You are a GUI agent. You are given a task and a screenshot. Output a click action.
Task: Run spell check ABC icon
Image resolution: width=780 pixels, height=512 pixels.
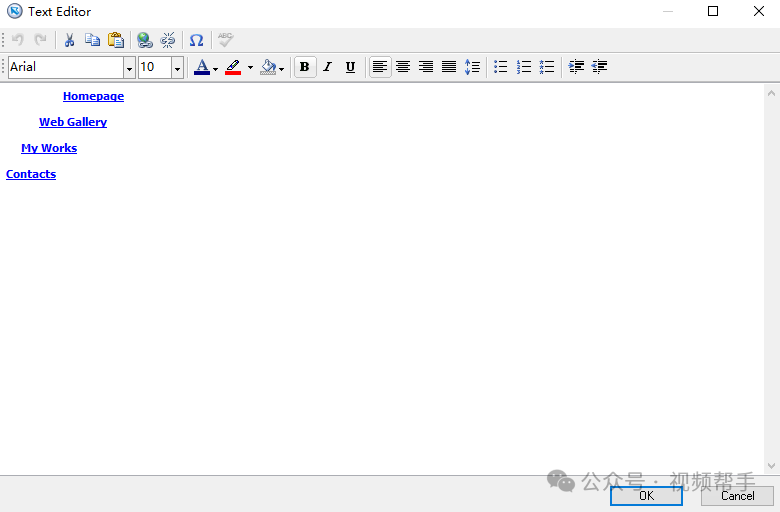[225, 40]
